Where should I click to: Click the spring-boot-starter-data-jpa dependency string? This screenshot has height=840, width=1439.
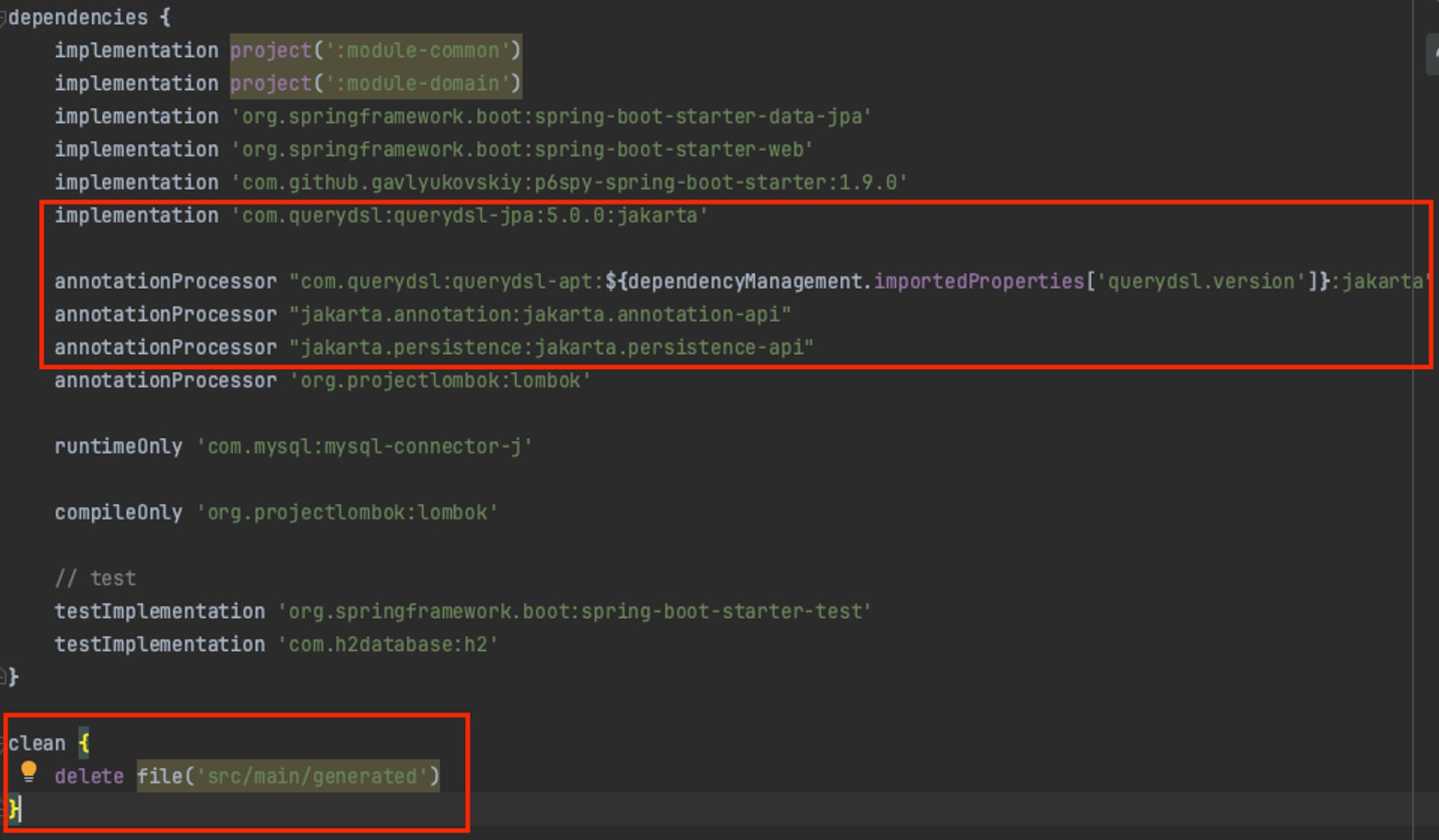(550, 117)
